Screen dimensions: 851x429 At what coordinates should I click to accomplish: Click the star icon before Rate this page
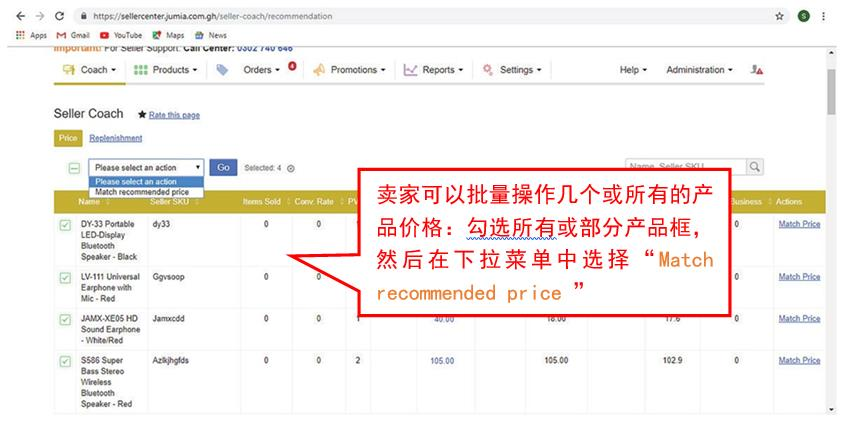click(142, 115)
